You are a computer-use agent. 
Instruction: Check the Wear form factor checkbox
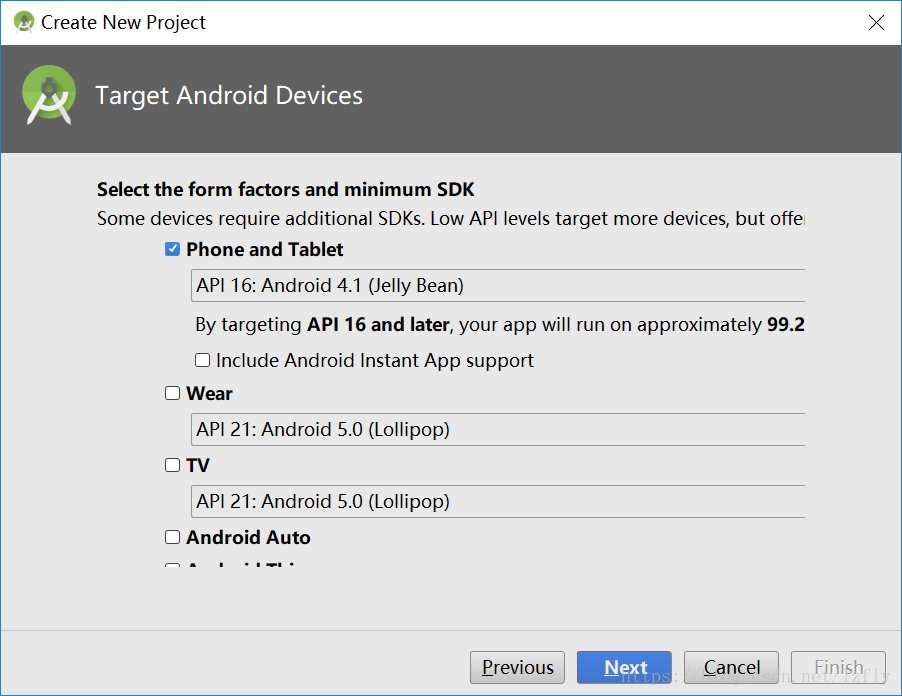172,393
